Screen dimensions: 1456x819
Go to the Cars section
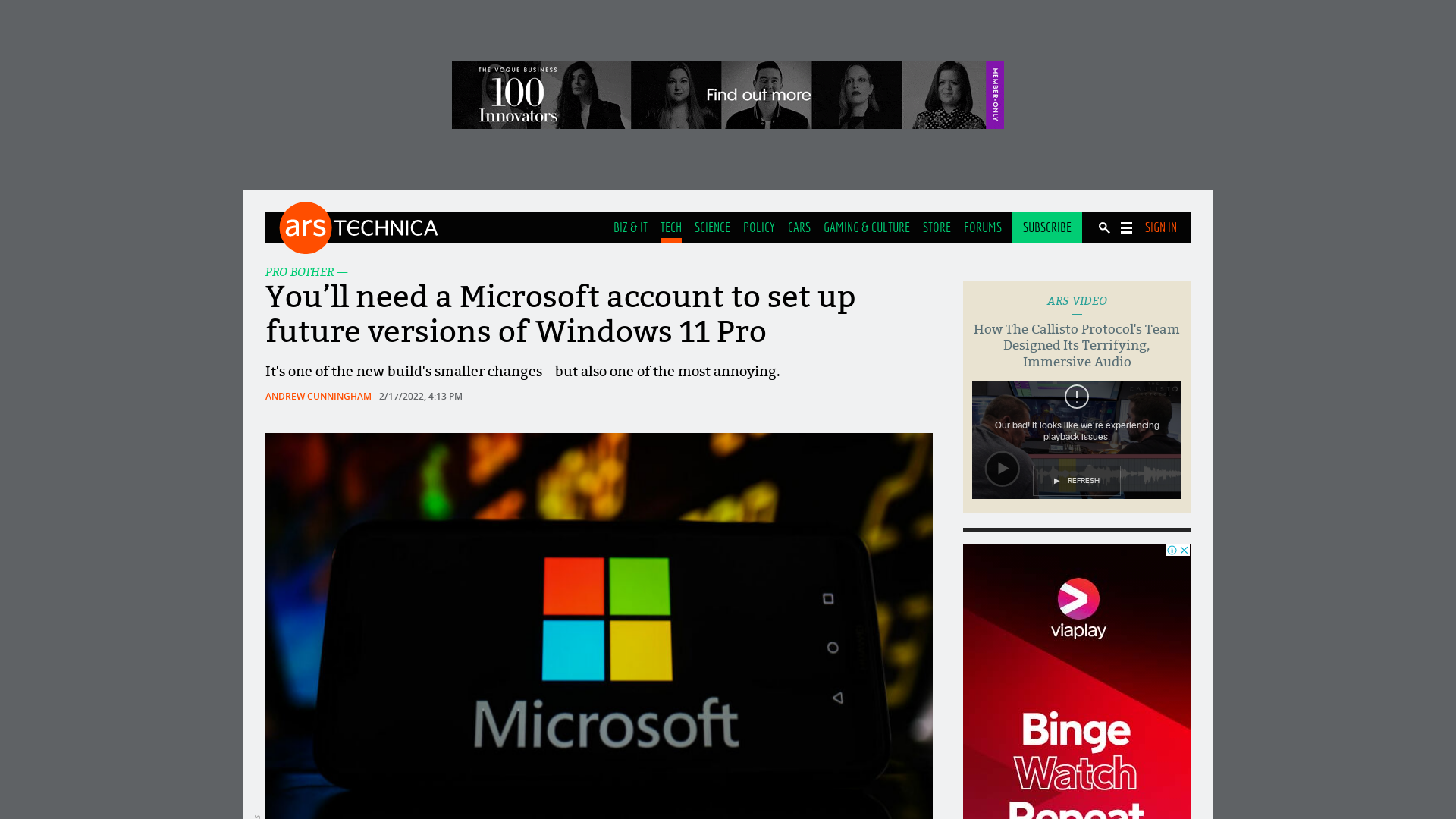coord(799,227)
